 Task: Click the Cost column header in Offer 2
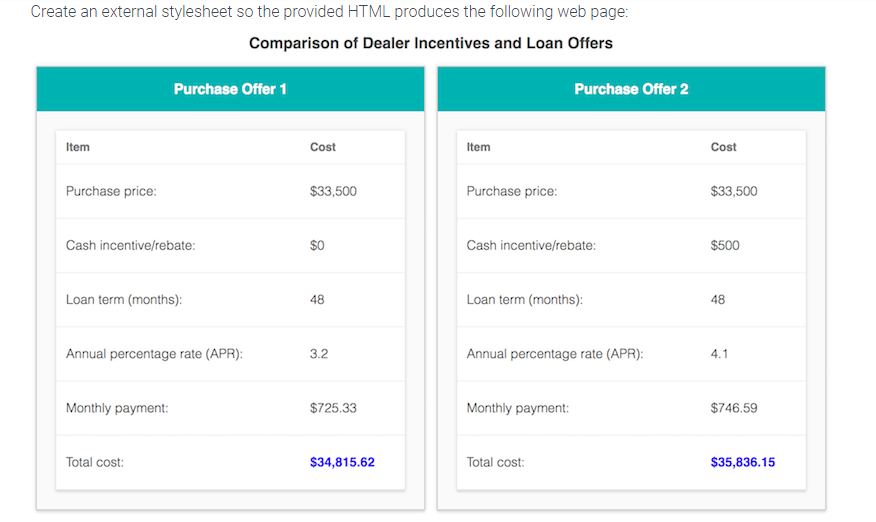tap(723, 147)
